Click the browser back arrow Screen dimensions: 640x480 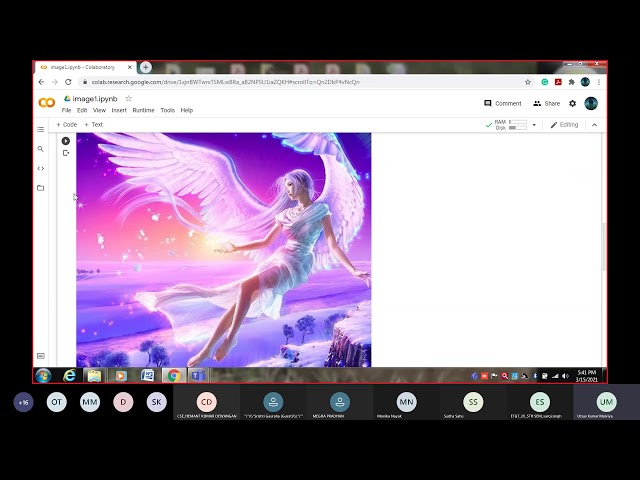pyautogui.click(x=41, y=82)
